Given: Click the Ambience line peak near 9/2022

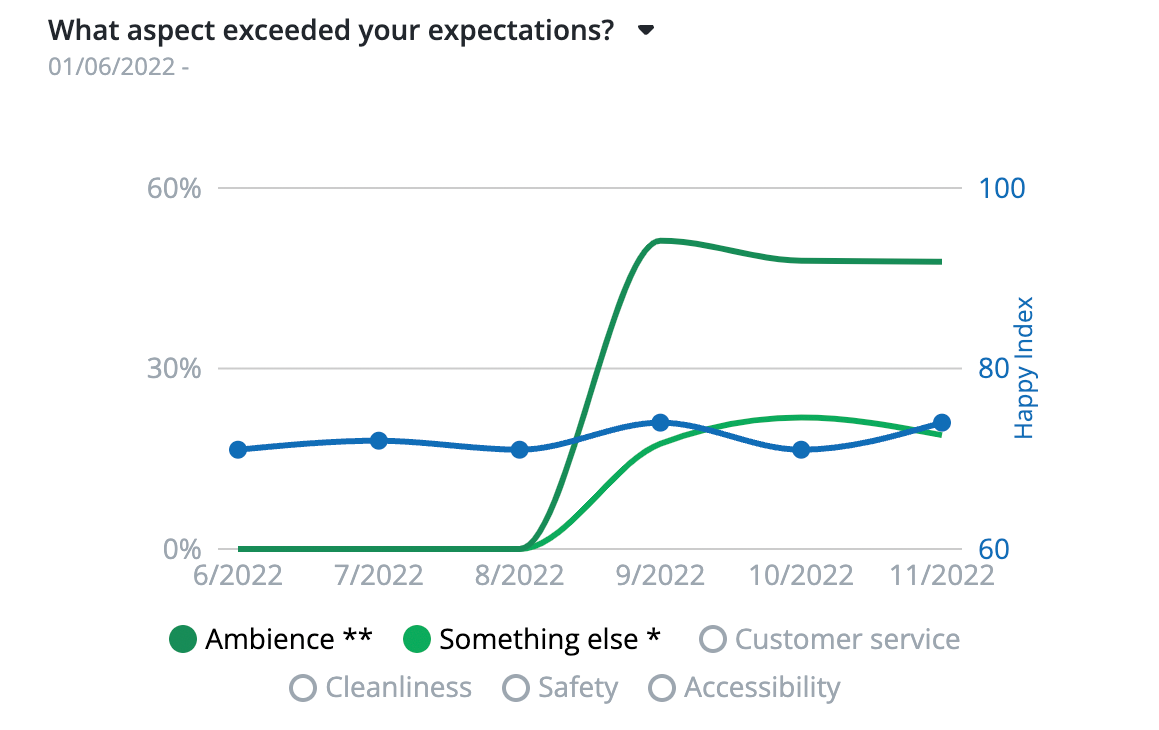Looking at the screenshot, I should tap(660, 240).
